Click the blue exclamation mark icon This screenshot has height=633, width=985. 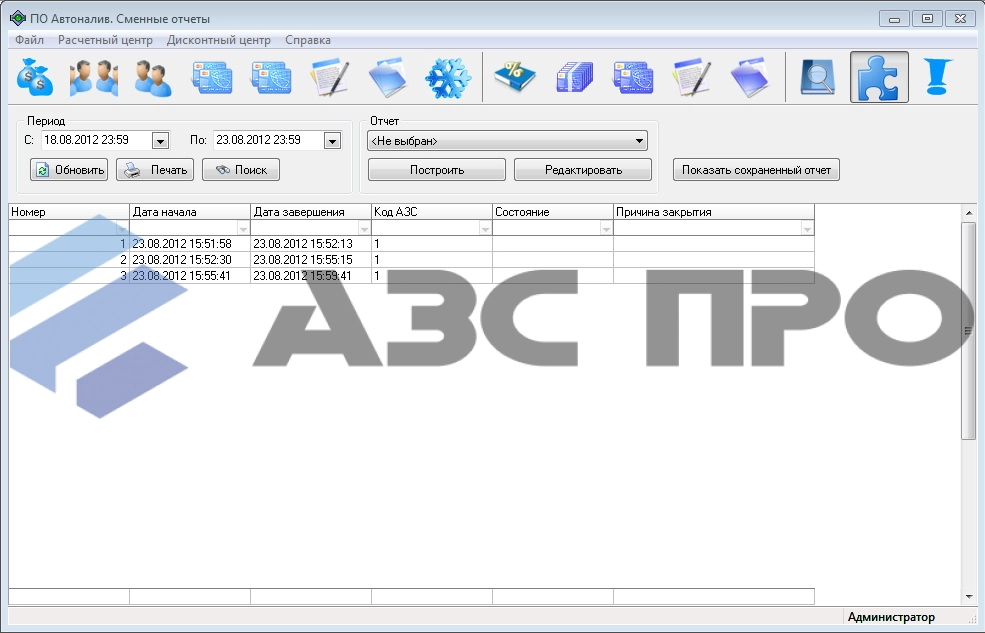tap(937, 77)
